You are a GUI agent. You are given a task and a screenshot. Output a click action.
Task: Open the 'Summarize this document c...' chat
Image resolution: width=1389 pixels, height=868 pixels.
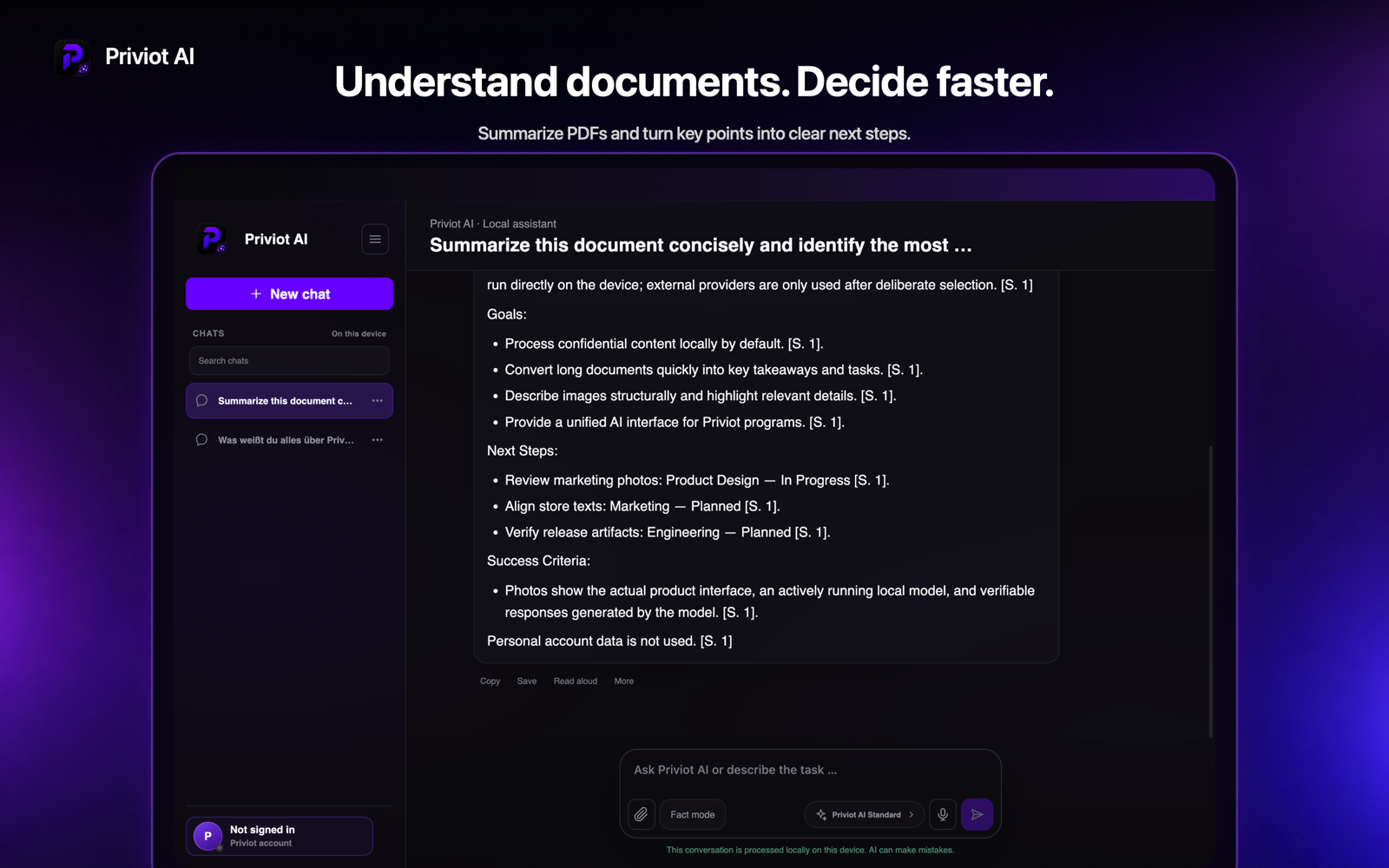[289, 401]
